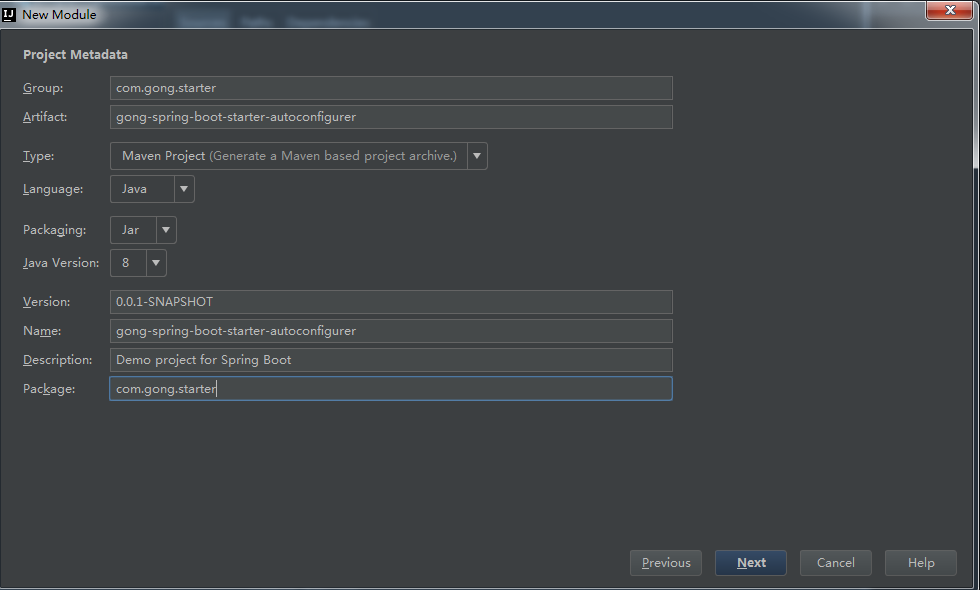
Task: Click the Group input field
Action: coord(391,88)
